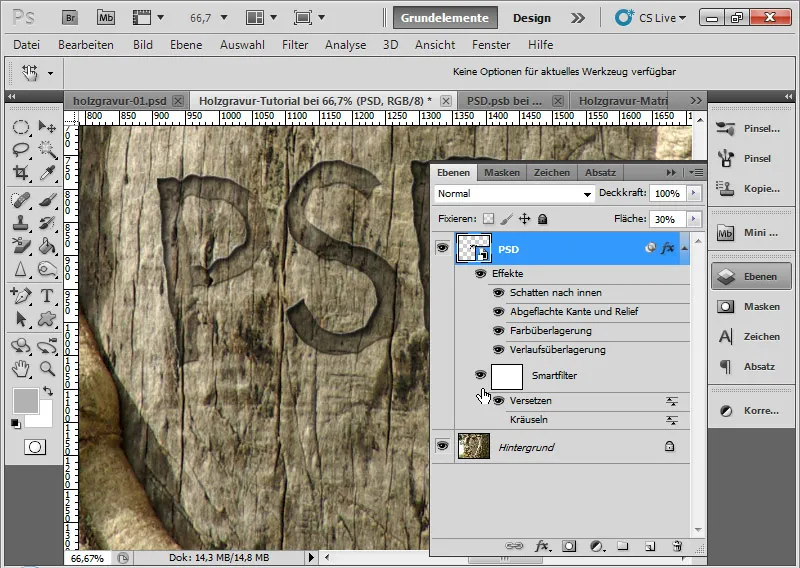Select the Hand tool
The height and width of the screenshot is (568, 800).
[x=20, y=368]
